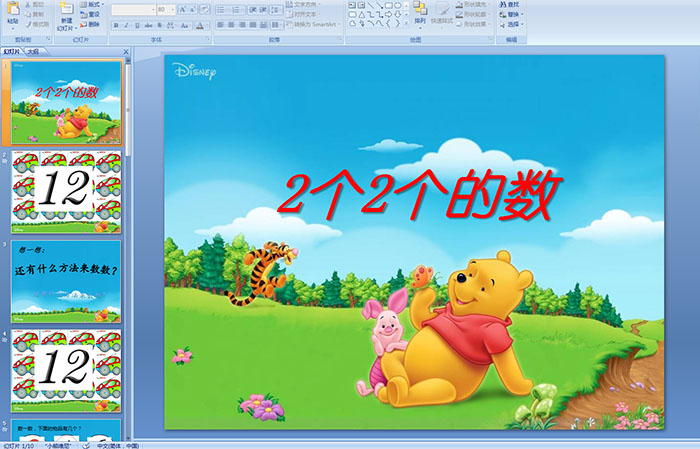700x449 pixels.
Task: Click the Replace (替换) button
Action: click(x=513, y=14)
